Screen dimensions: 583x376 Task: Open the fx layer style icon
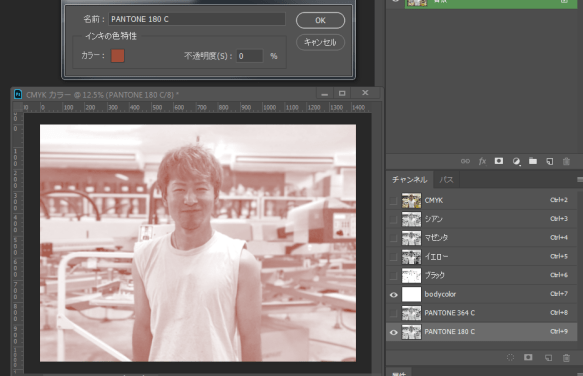[482, 161]
